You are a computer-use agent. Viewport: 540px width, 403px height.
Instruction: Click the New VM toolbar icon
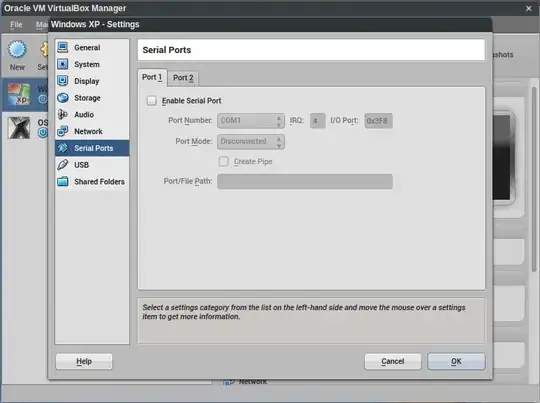[x=17, y=50]
